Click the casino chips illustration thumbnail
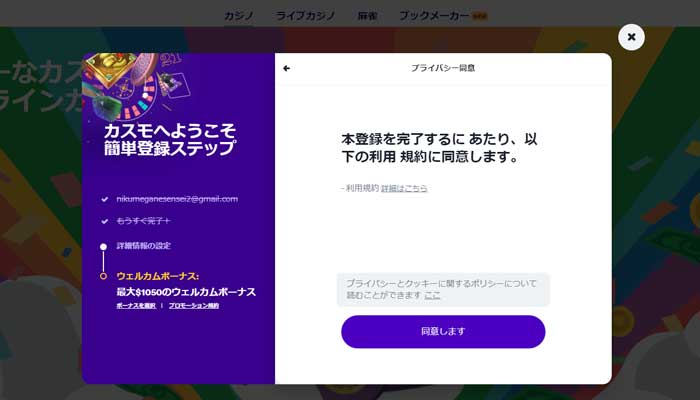The height and width of the screenshot is (400, 700). point(138,87)
